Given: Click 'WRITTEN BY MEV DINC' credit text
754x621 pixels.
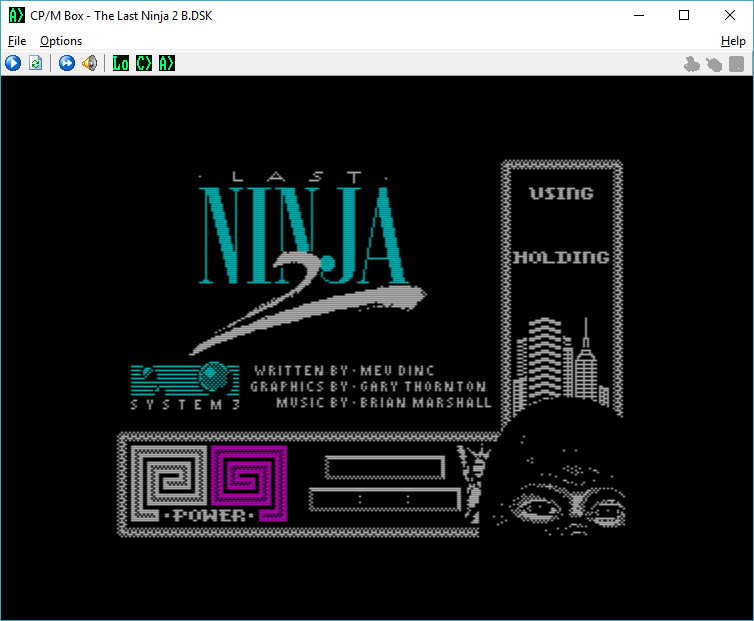Looking at the screenshot, I should tap(344, 371).
